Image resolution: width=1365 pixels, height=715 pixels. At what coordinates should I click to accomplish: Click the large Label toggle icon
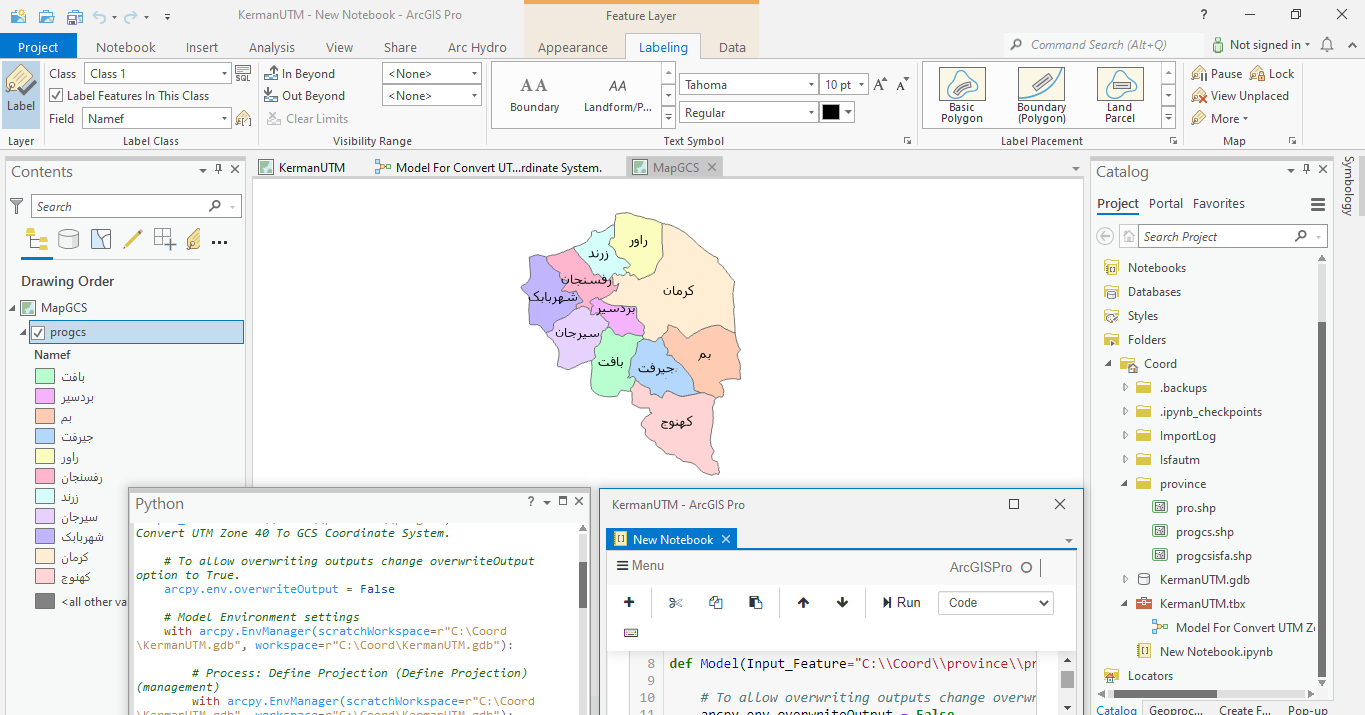[x=20, y=93]
